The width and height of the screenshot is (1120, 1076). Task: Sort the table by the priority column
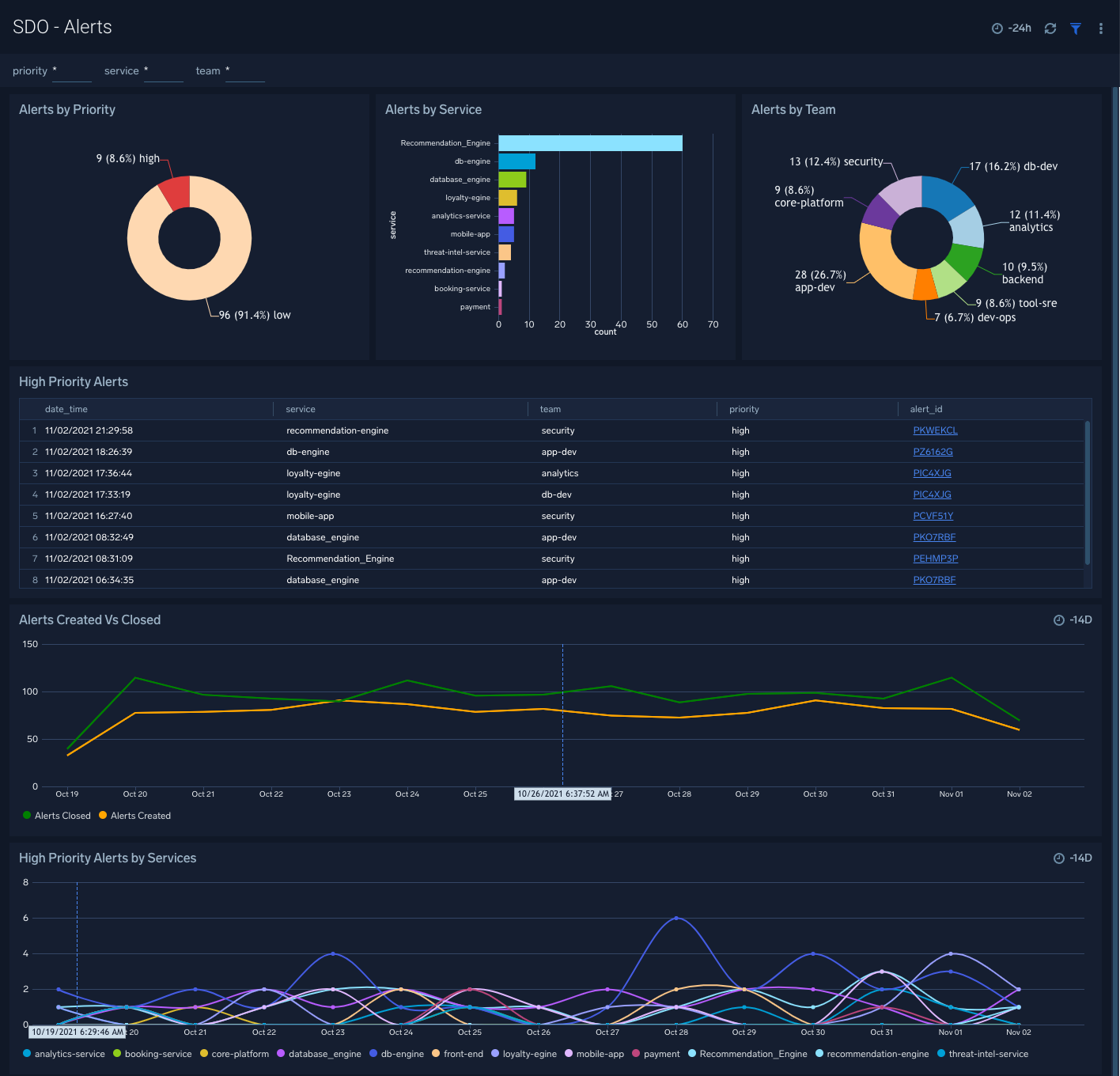(744, 409)
